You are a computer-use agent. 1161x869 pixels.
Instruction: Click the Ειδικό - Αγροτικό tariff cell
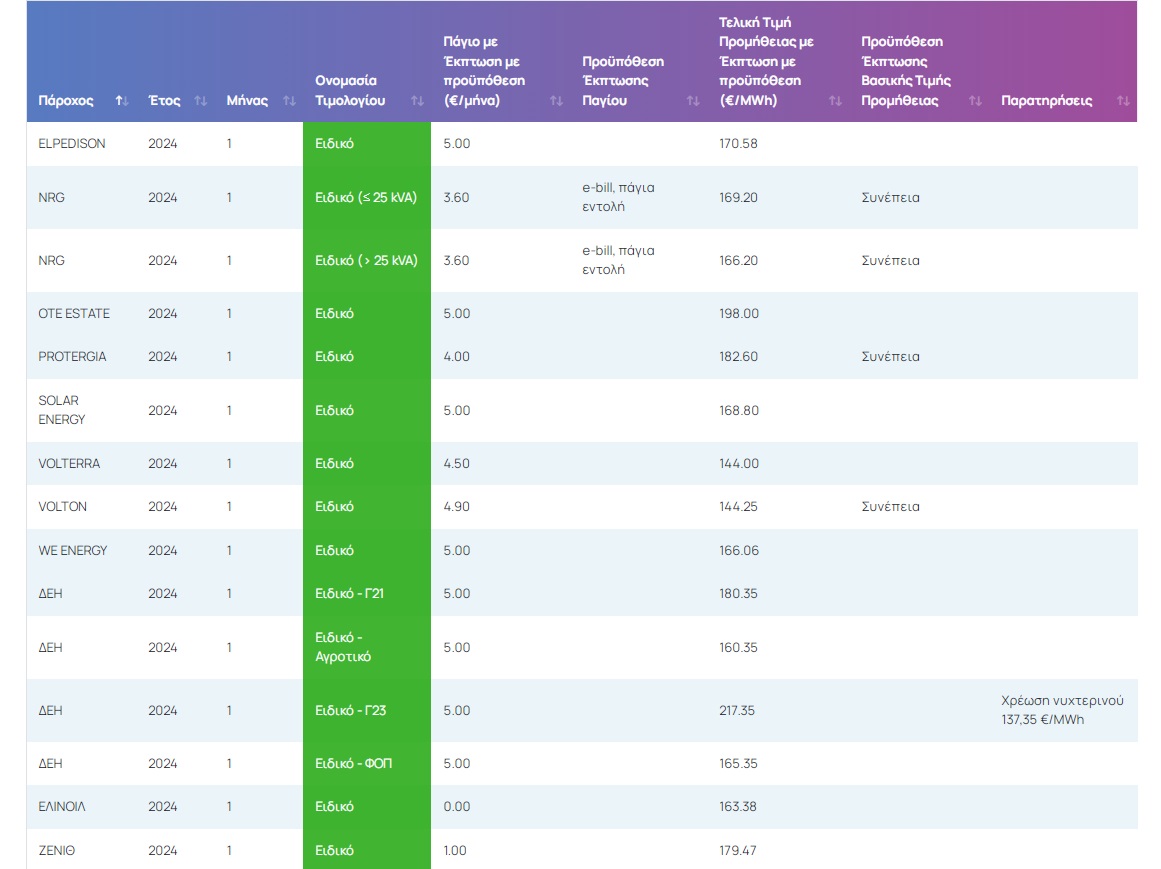pos(343,648)
